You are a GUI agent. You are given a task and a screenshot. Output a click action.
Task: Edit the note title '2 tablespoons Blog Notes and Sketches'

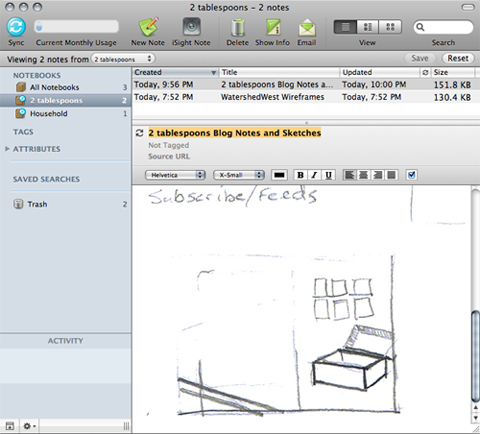(235, 133)
